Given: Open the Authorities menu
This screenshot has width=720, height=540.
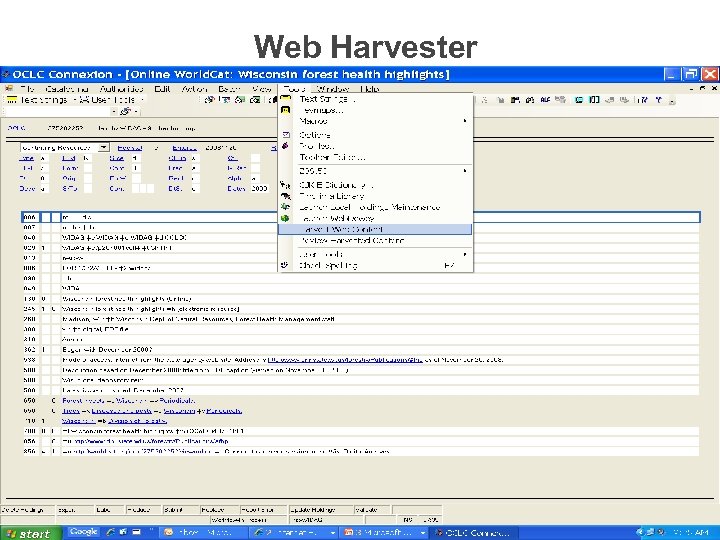Looking at the screenshot, I should pos(122,89).
